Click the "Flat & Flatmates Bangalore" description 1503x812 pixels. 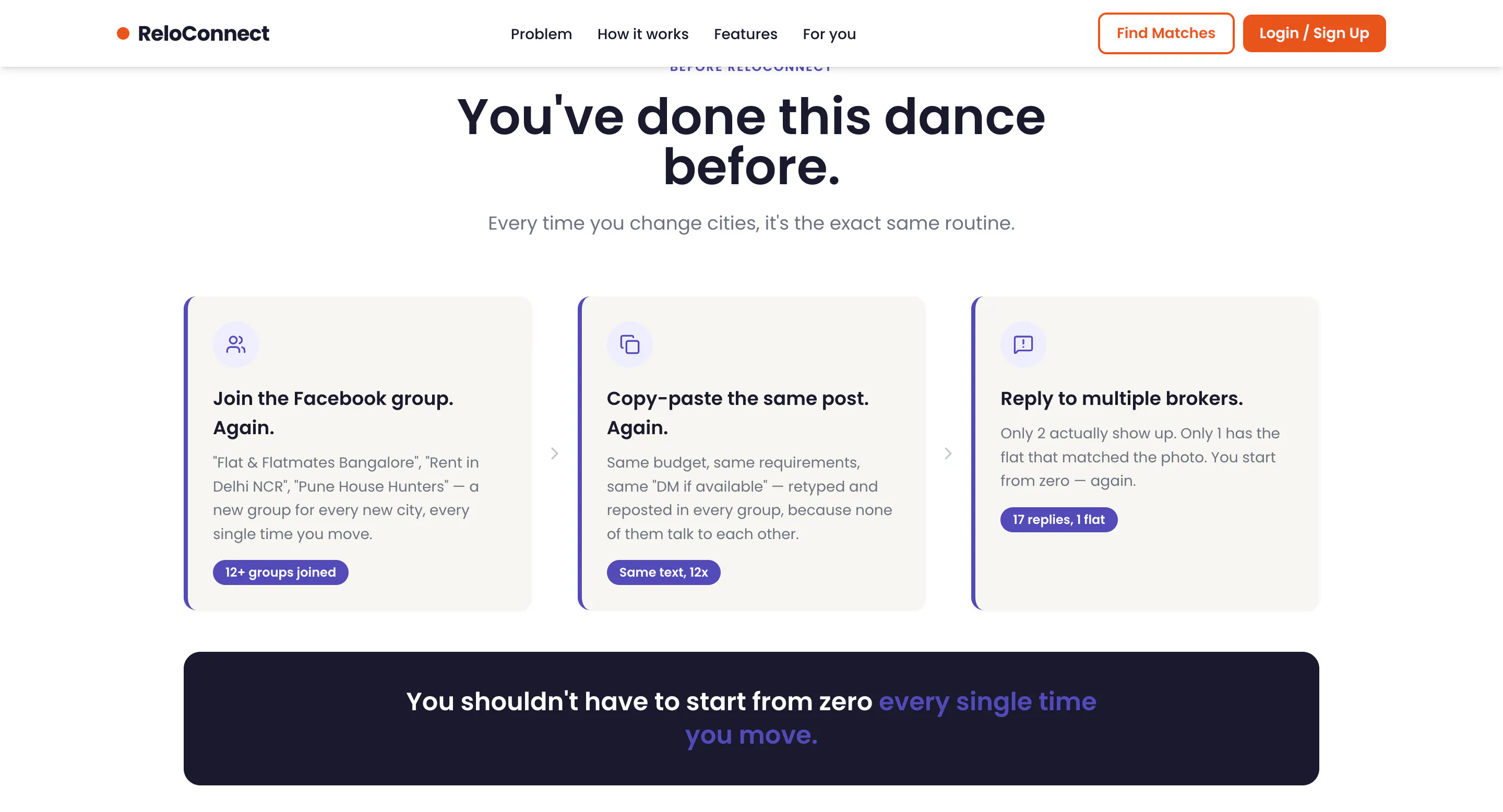tap(346, 498)
